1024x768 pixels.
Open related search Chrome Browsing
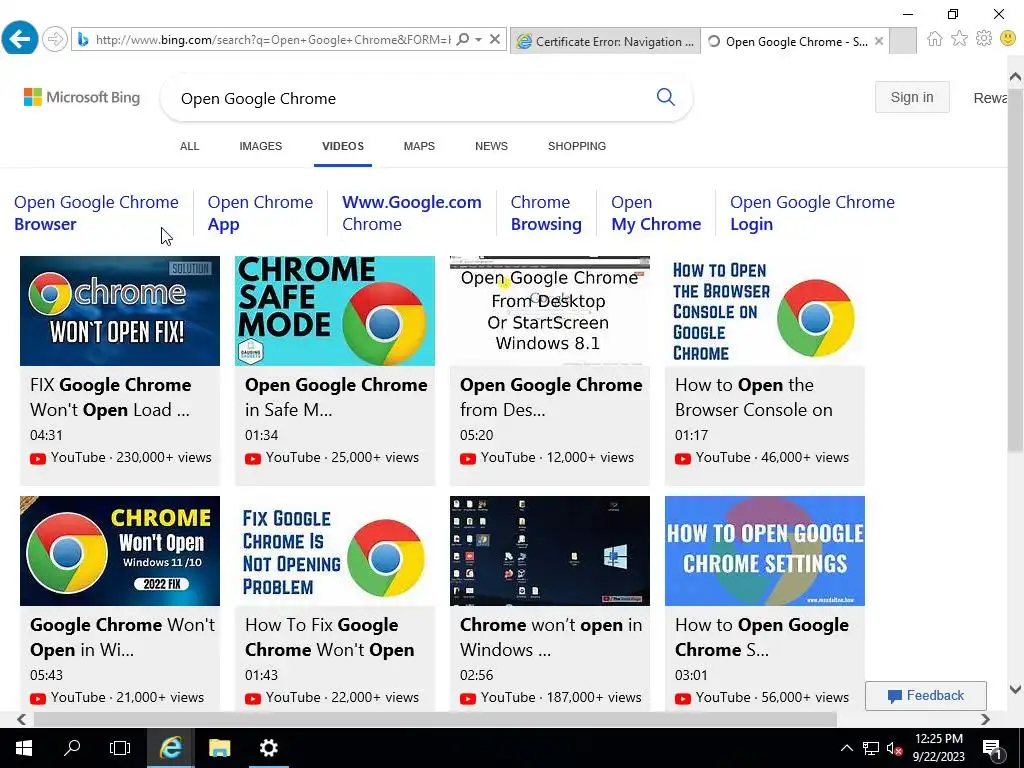pyautogui.click(x=546, y=213)
